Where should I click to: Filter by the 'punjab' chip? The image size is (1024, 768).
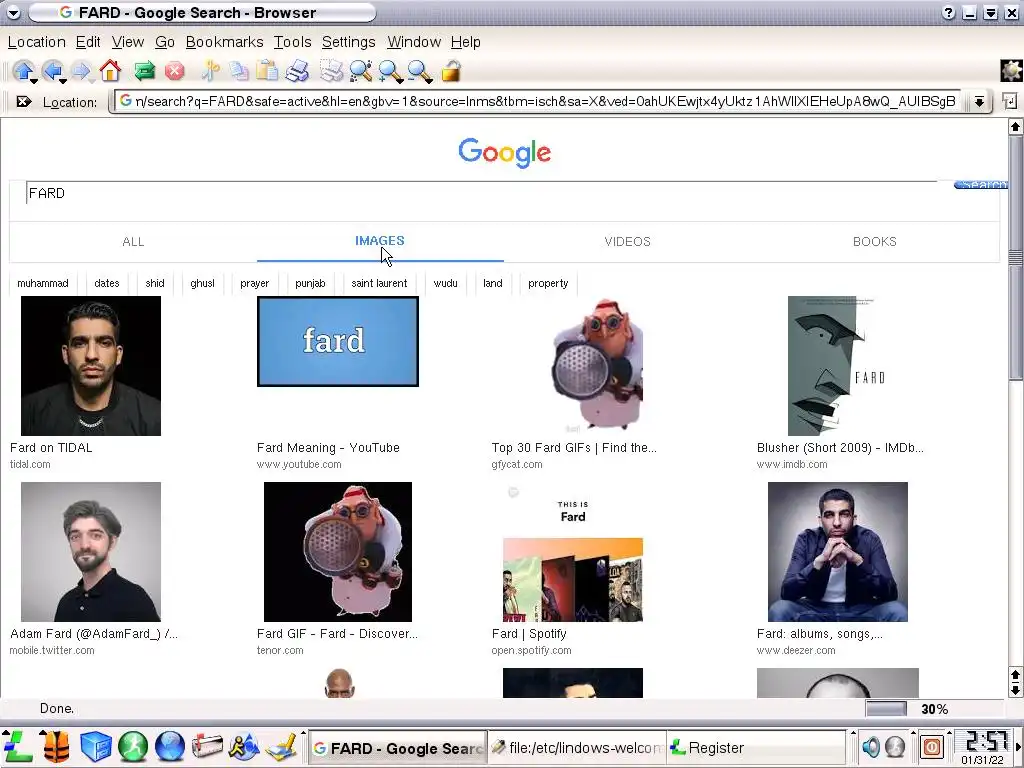[x=310, y=283]
